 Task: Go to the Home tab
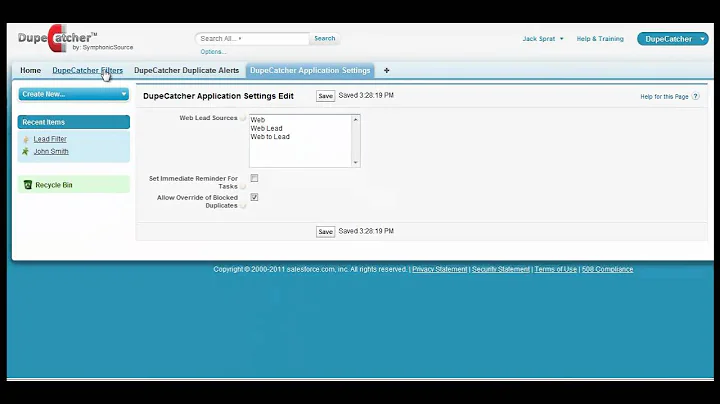(30, 70)
